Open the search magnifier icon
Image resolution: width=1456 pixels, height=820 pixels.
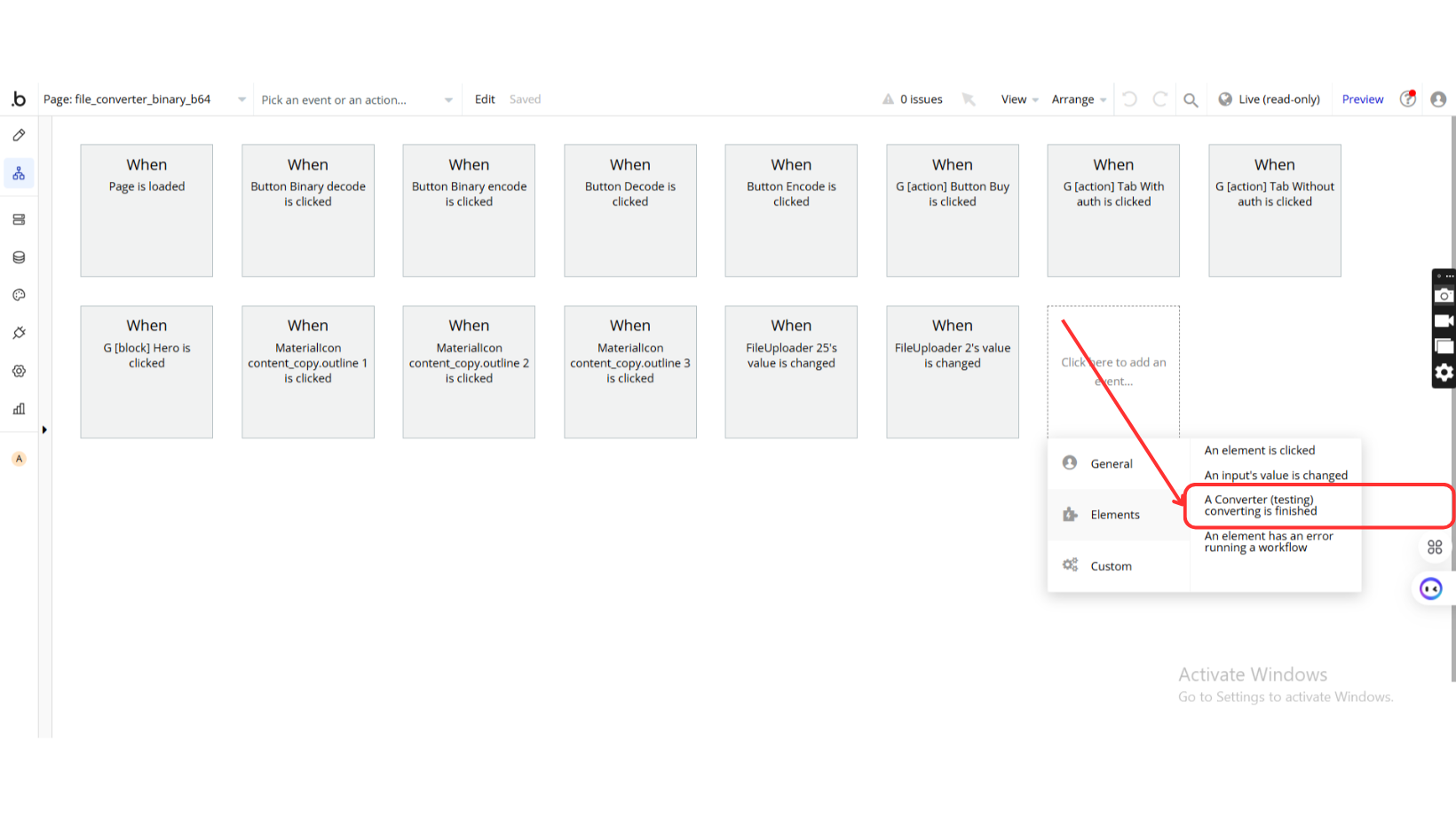1191,100
